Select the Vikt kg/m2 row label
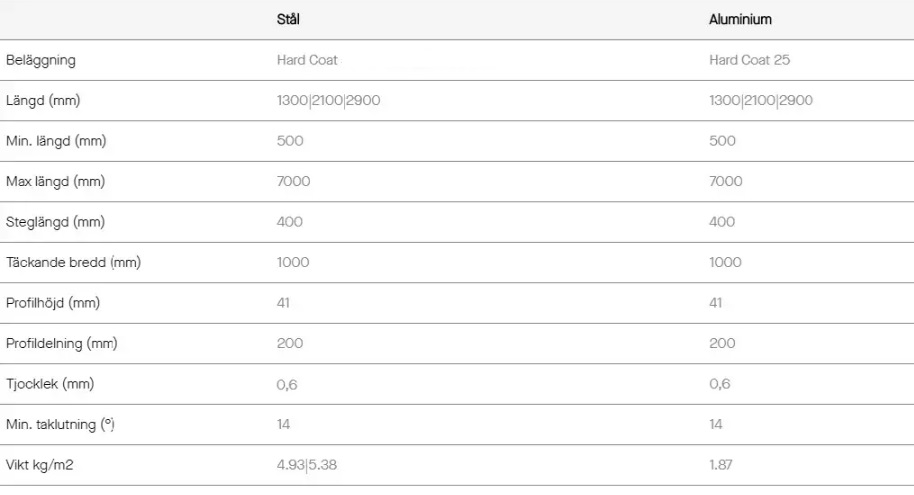914x495 pixels. pos(40,465)
